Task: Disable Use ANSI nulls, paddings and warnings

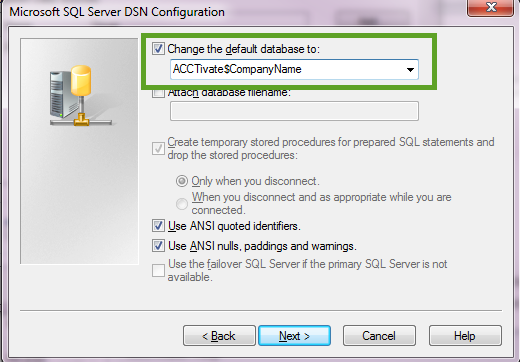Action: pos(158,246)
